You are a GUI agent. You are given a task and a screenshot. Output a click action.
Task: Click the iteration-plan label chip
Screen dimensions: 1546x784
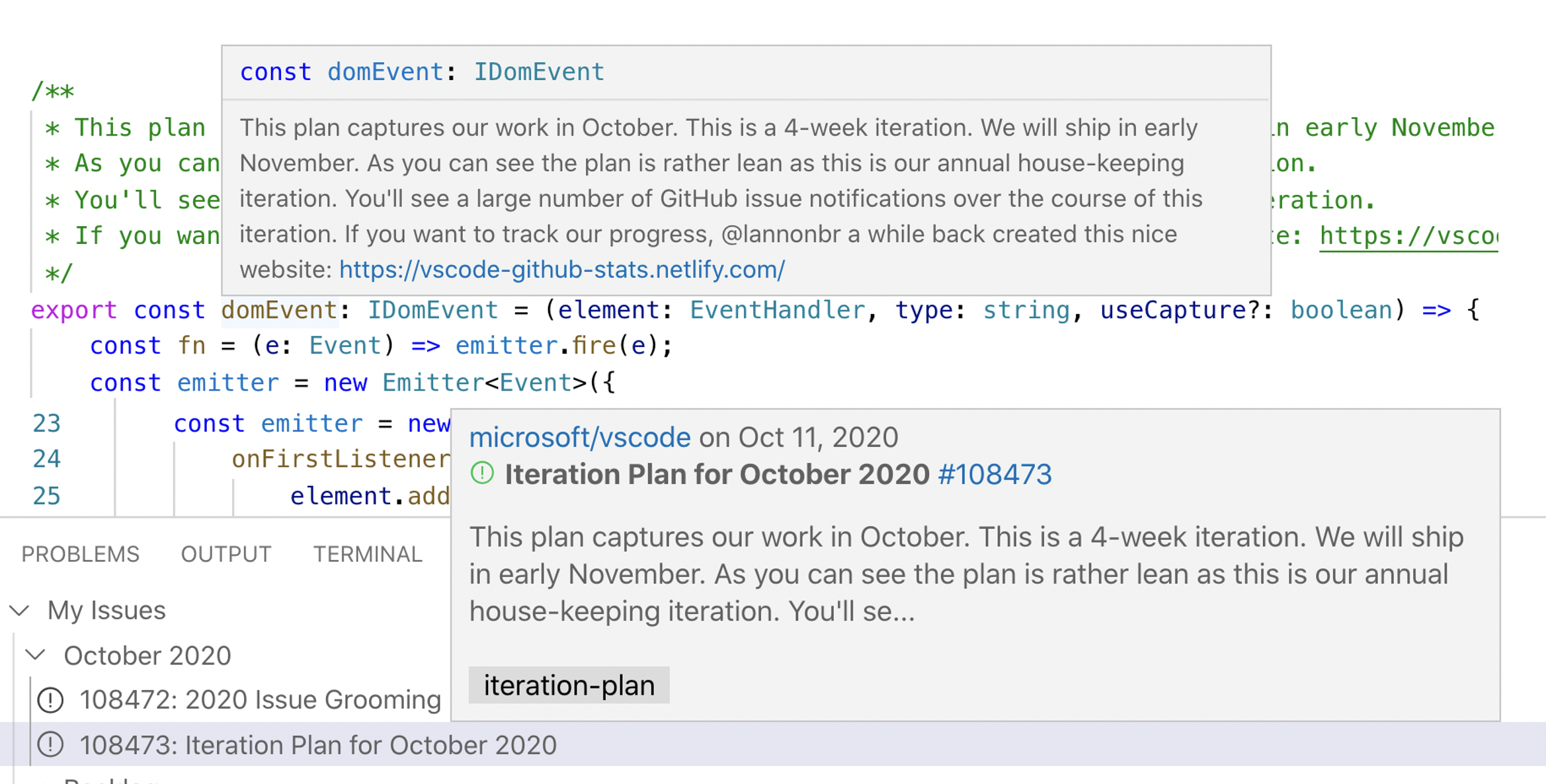(x=569, y=685)
